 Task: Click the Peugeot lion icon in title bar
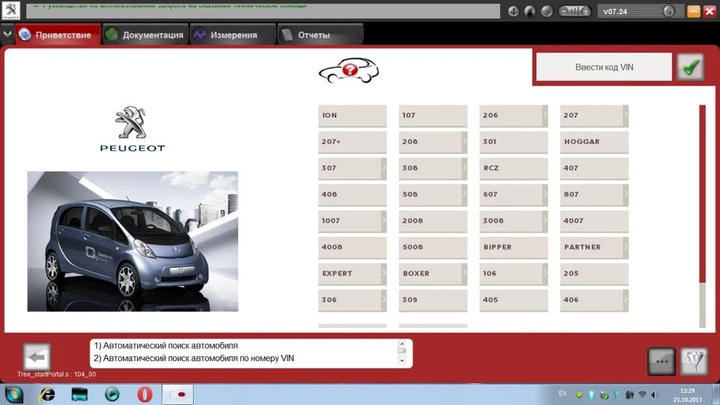11,10
